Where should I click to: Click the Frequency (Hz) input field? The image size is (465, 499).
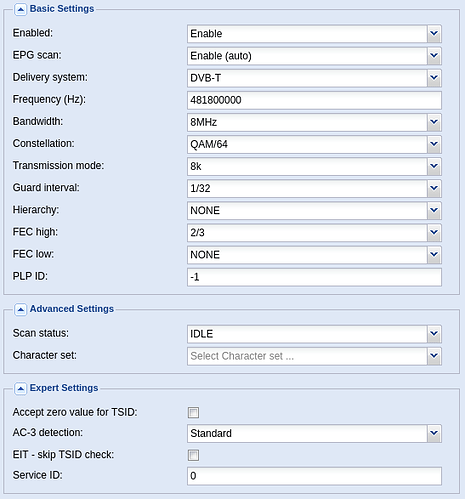tap(314, 100)
